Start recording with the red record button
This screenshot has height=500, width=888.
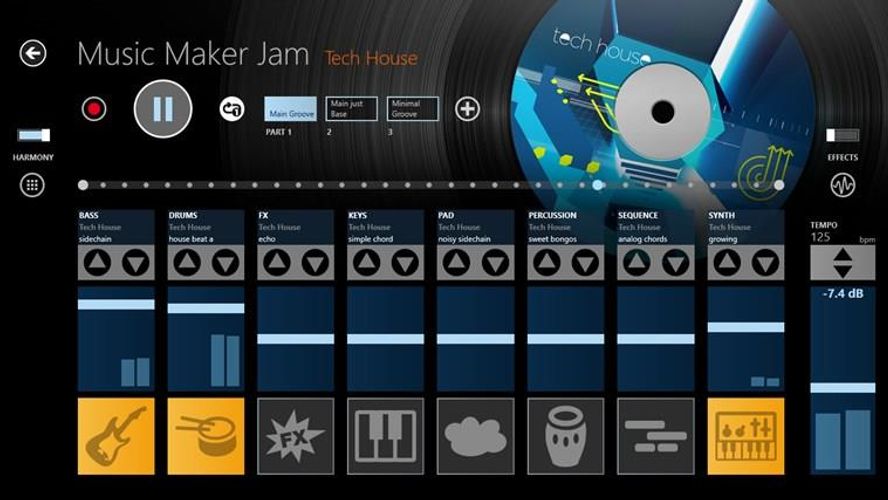[x=94, y=109]
